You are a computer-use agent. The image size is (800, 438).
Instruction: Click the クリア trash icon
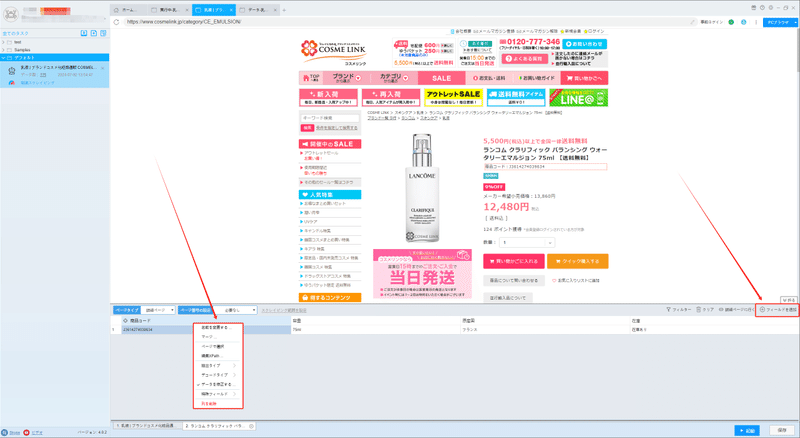coord(698,309)
